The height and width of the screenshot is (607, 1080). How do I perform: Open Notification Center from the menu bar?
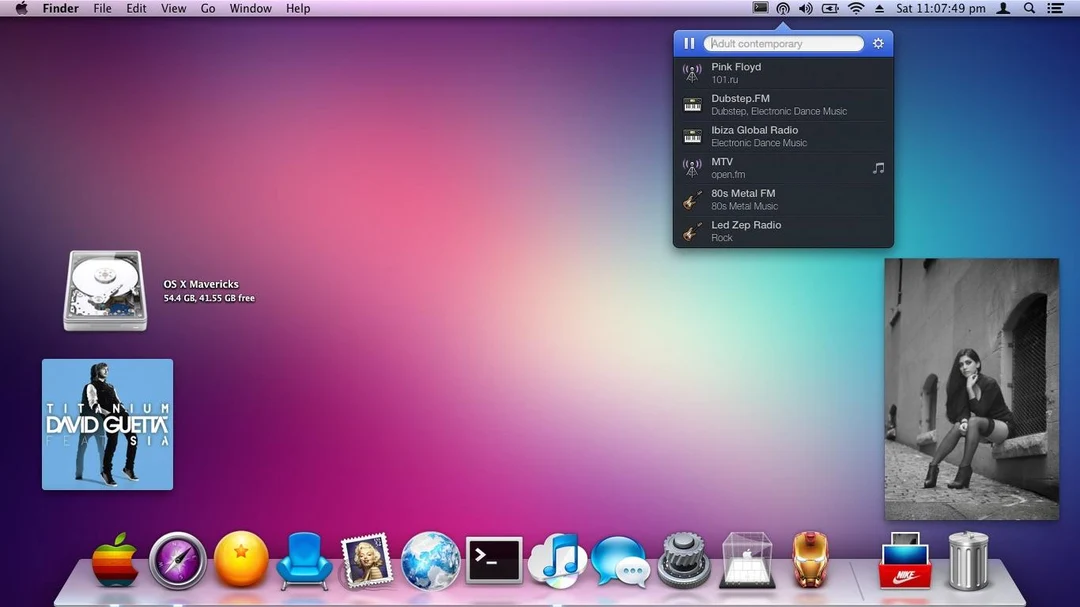pyautogui.click(x=1055, y=8)
